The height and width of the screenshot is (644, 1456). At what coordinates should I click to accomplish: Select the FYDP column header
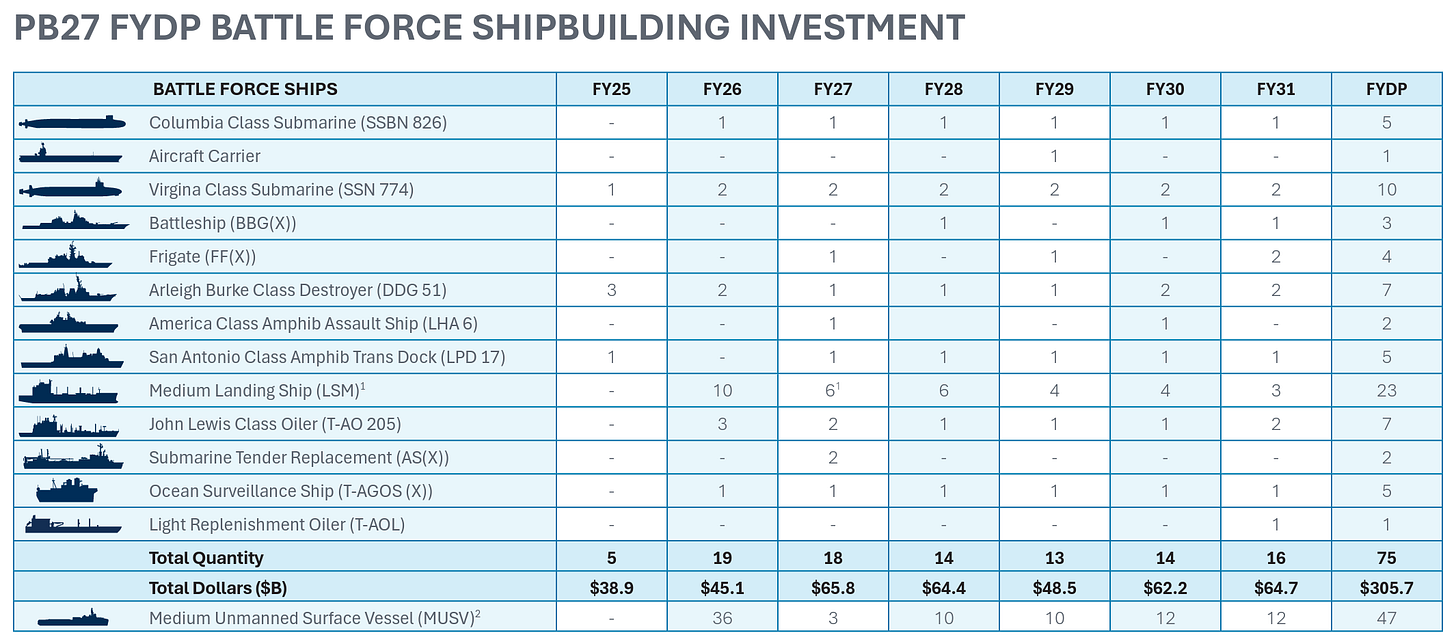pyautogui.click(x=1386, y=89)
